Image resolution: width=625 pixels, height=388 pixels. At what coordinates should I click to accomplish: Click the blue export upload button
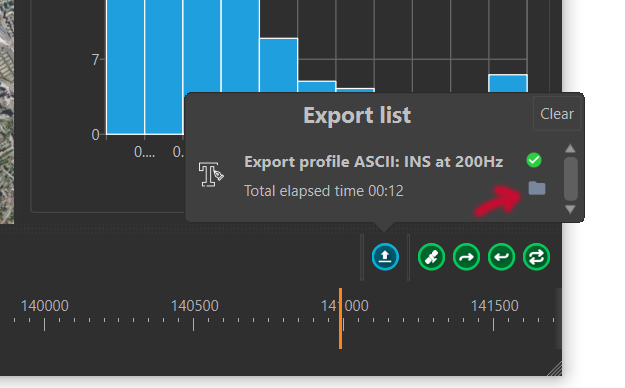(x=385, y=257)
